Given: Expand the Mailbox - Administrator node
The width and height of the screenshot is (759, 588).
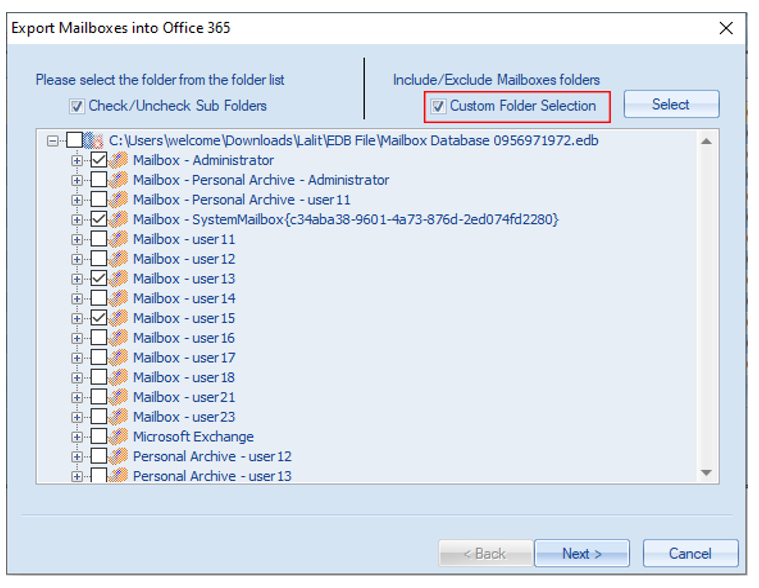Looking at the screenshot, I should [x=76, y=160].
